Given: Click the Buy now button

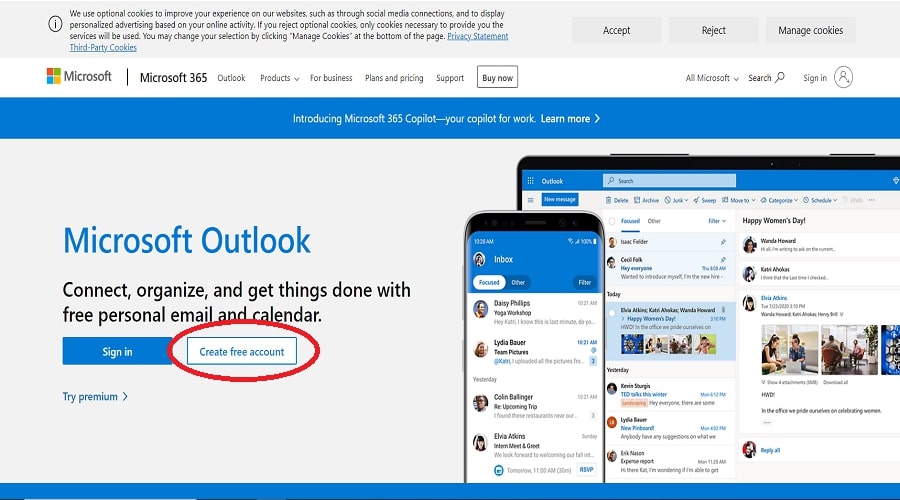Looking at the screenshot, I should pos(497,77).
